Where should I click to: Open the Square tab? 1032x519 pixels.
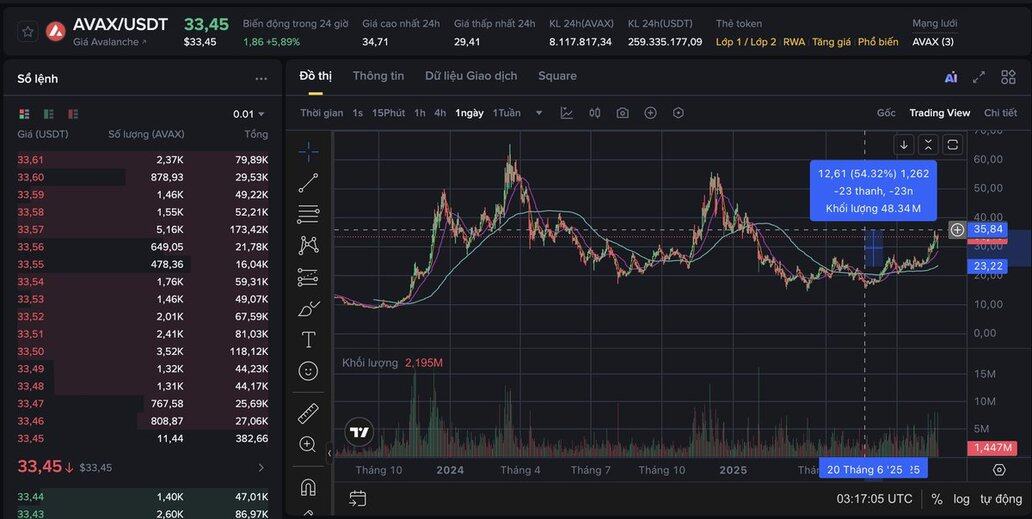point(557,76)
